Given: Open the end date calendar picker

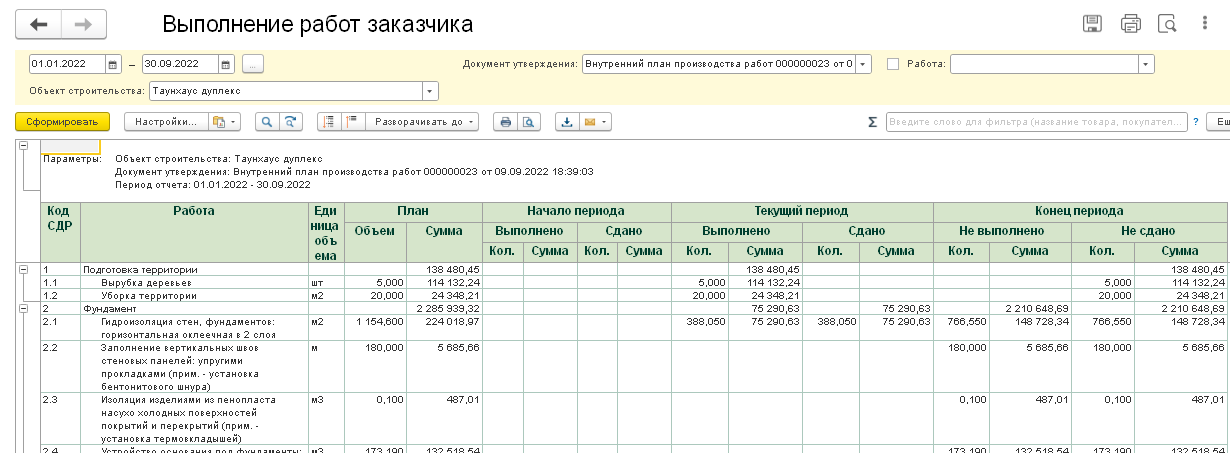Looking at the screenshot, I should (226, 64).
